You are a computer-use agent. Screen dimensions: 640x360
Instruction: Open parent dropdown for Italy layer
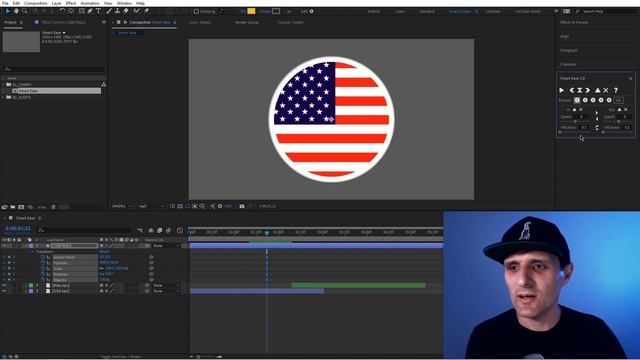click(x=166, y=285)
